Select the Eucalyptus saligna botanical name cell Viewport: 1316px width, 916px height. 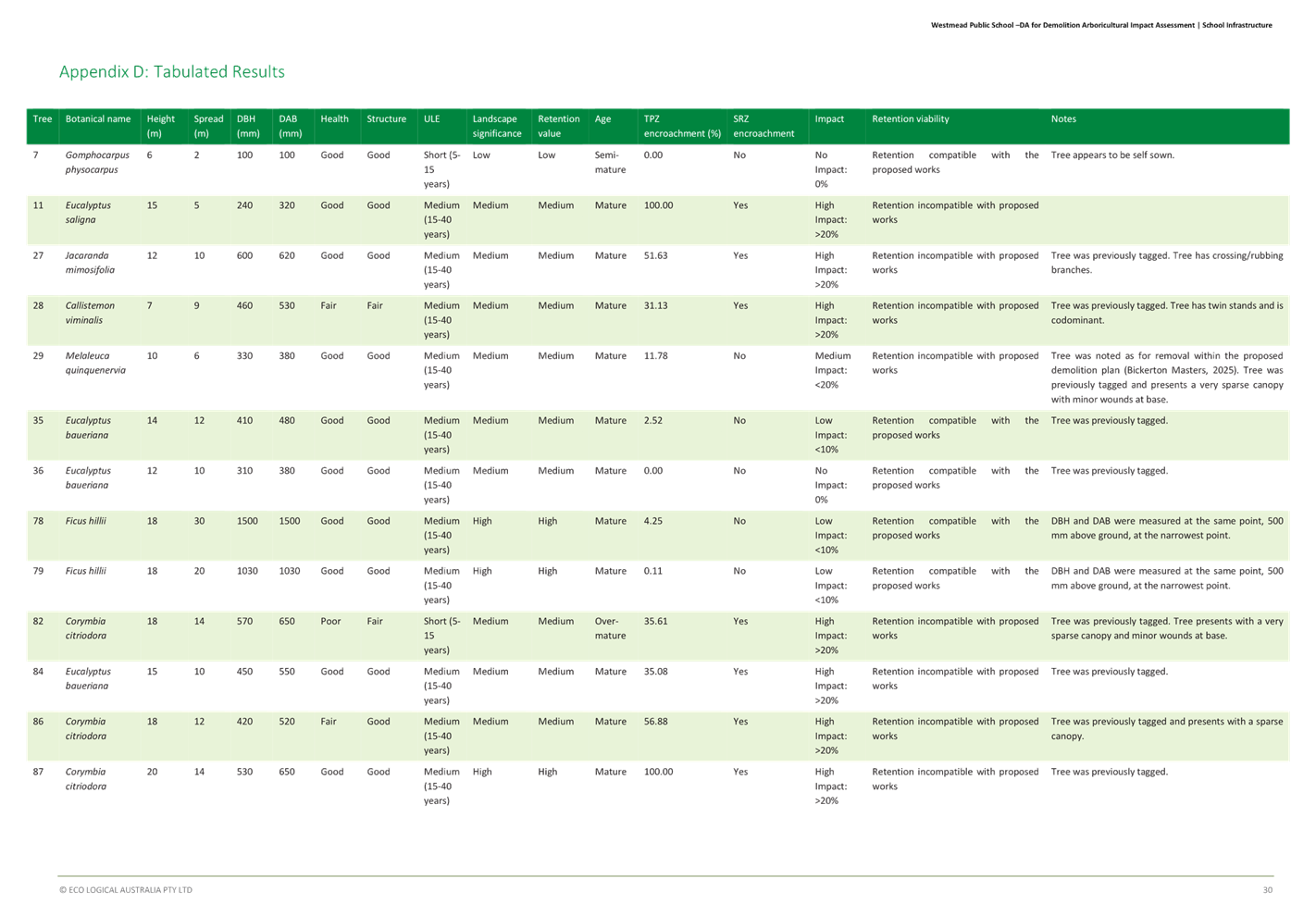click(88, 213)
